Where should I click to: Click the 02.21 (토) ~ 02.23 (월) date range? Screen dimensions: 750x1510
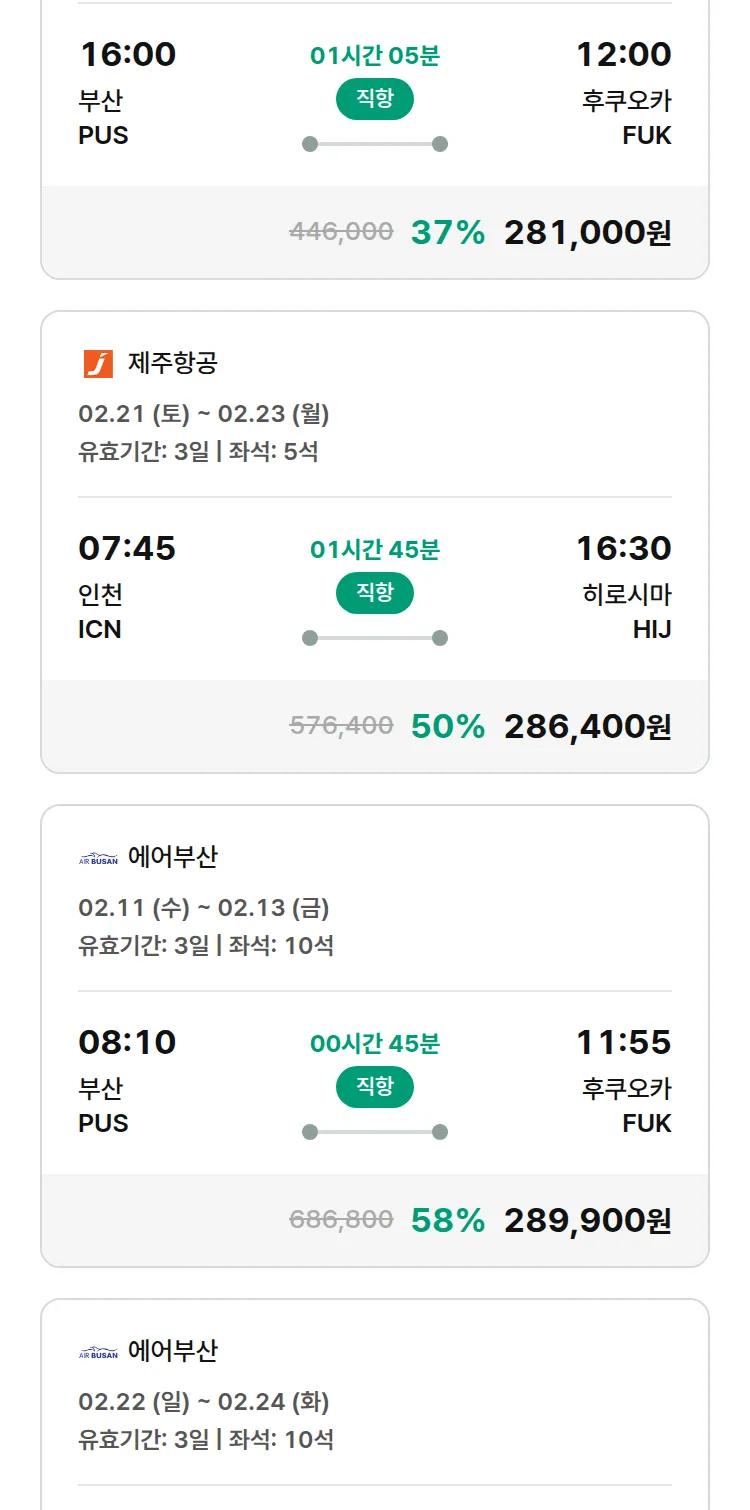204,414
